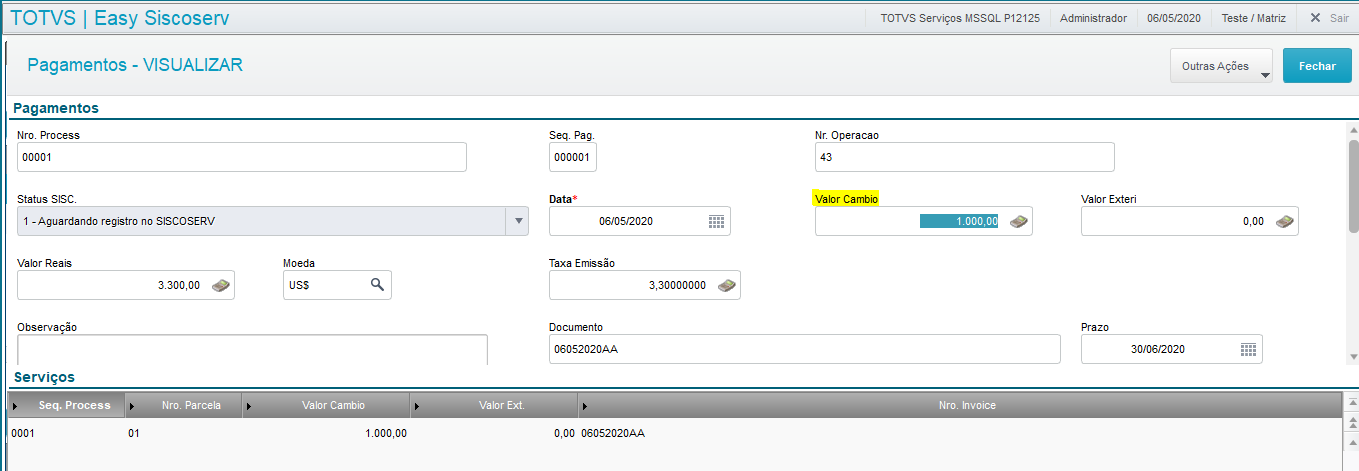Click the highlighted Valor Cambio value 1.000,00
This screenshot has width=1359, height=471.
pyautogui.click(x=959, y=221)
